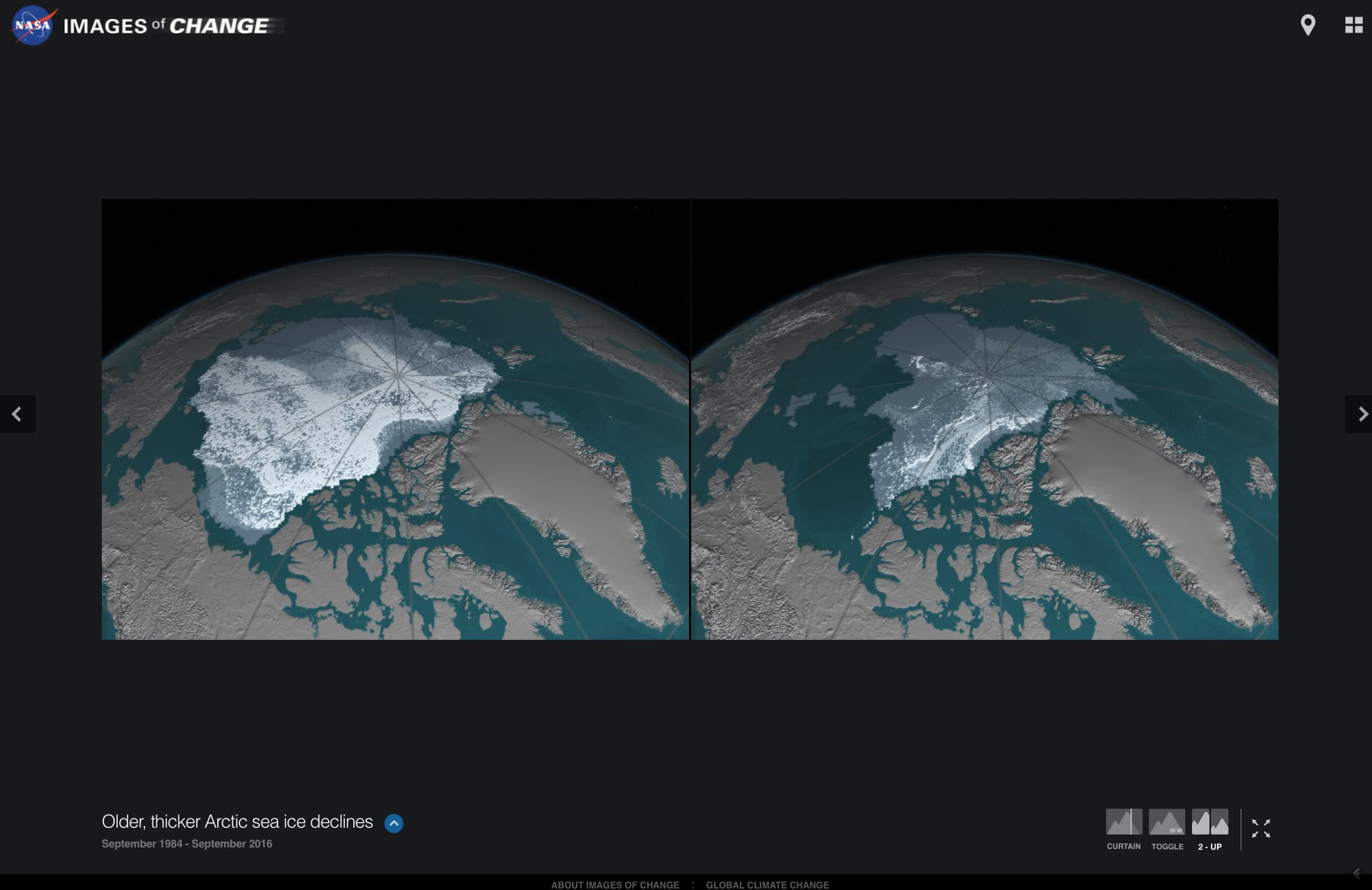Click the Arctic sea ice declines title
This screenshot has width=1372, height=890.
(237, 822)
